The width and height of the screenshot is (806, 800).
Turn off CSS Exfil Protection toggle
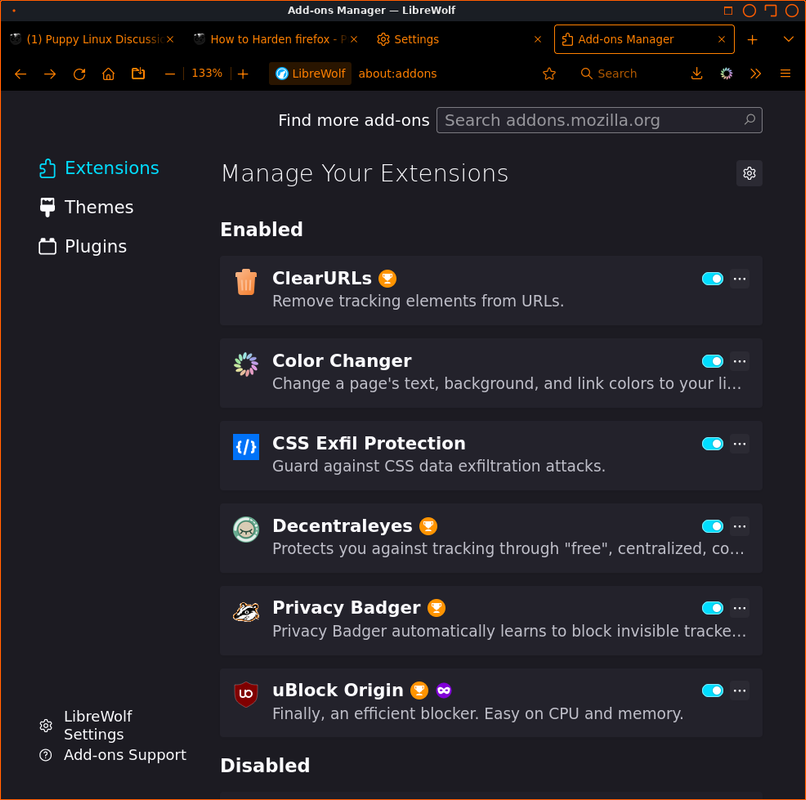point(712,444)
